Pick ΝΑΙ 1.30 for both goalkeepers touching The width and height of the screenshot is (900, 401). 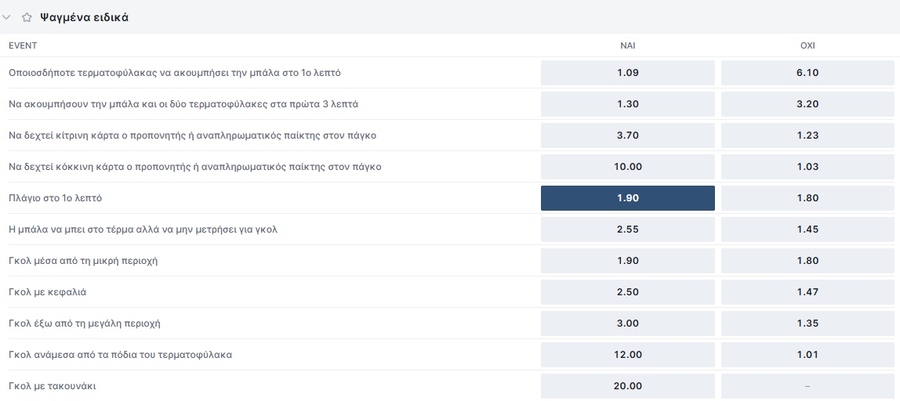click(628, 104)
